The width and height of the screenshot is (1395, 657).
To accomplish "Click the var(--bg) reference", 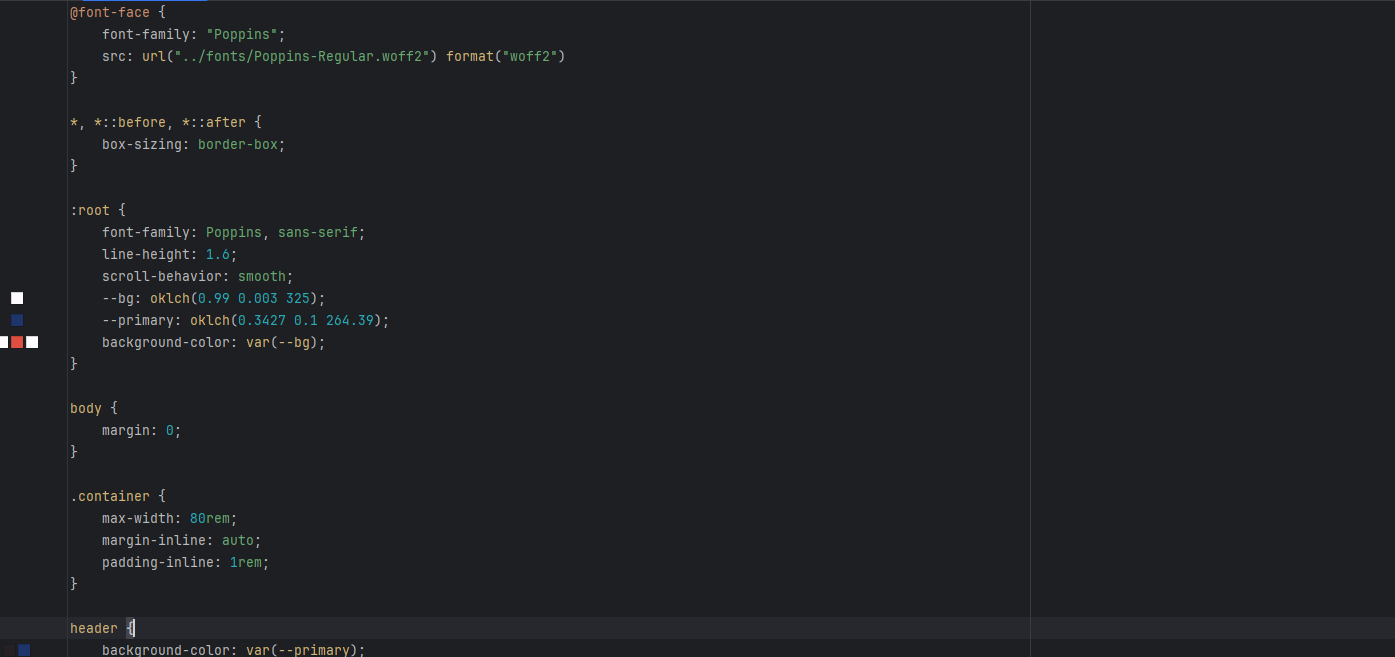I will (282, 342).
